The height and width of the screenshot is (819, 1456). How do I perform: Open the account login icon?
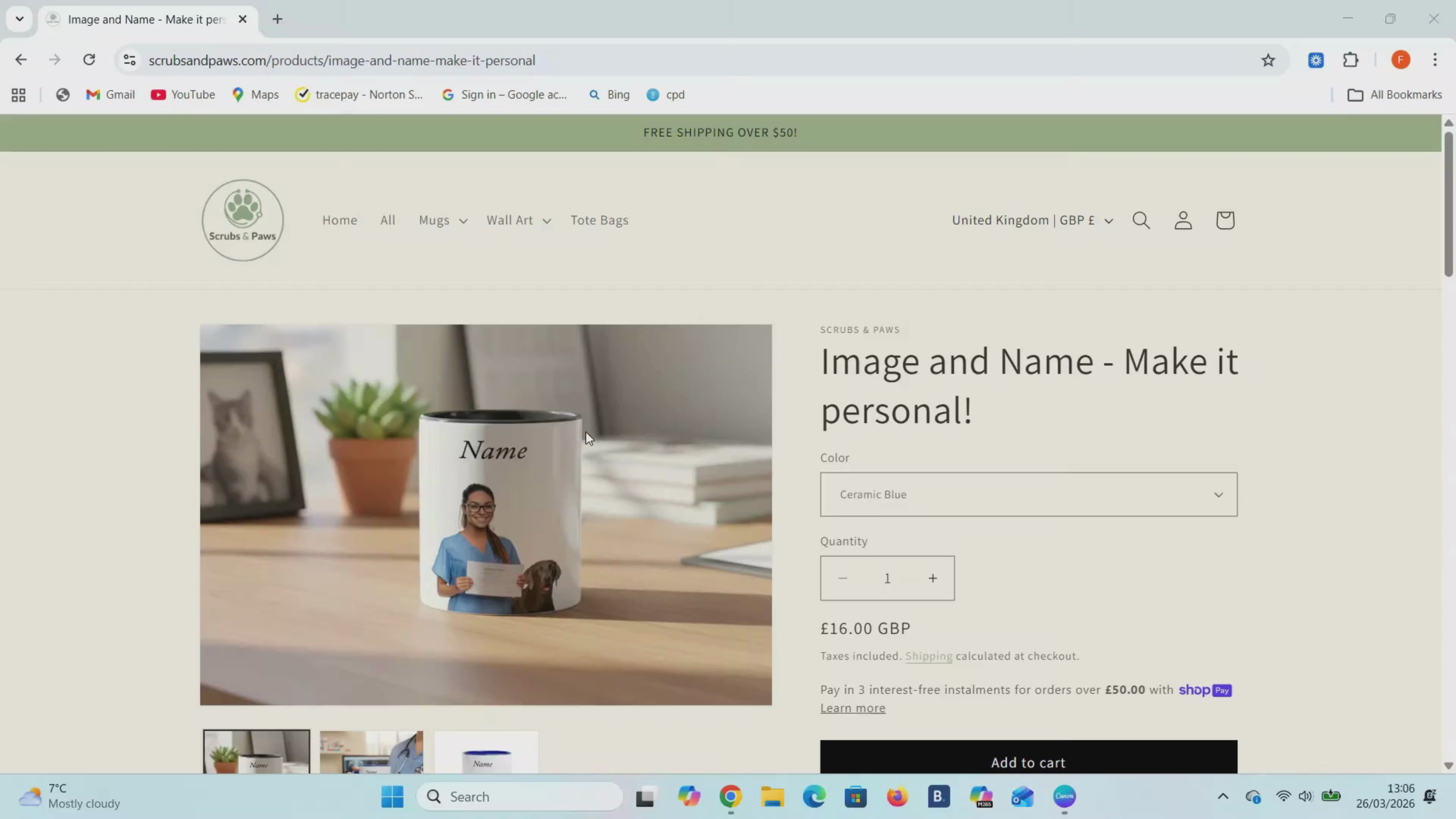pyautogui.click(x=1183, y=220)
